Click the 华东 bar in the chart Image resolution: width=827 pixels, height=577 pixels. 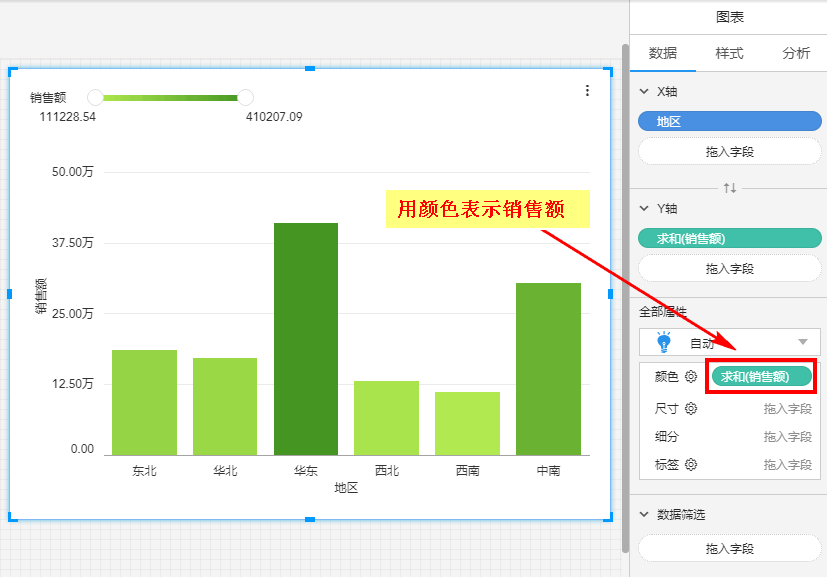coord(306,338)
